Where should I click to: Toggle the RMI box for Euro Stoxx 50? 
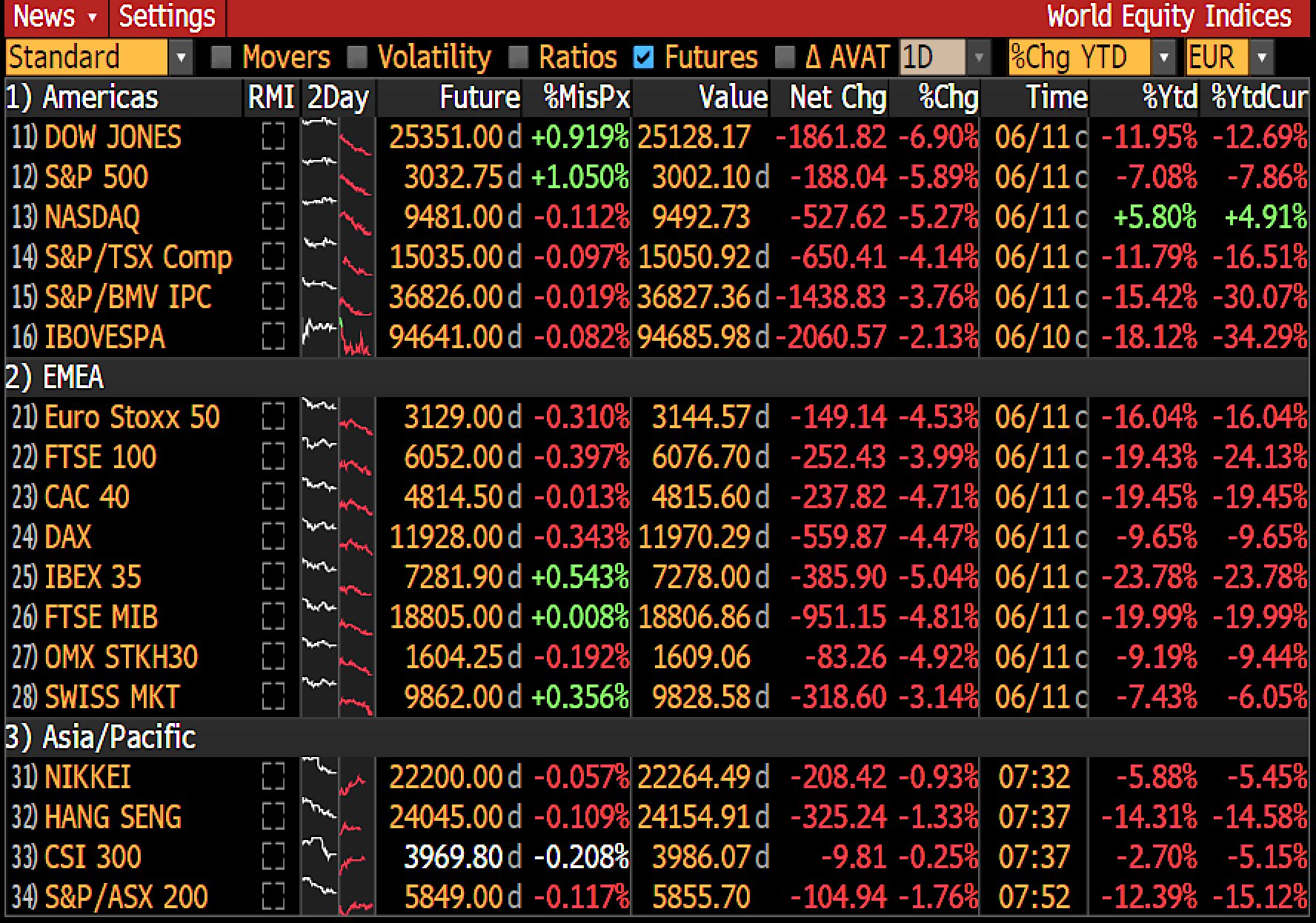coord(273,417)
